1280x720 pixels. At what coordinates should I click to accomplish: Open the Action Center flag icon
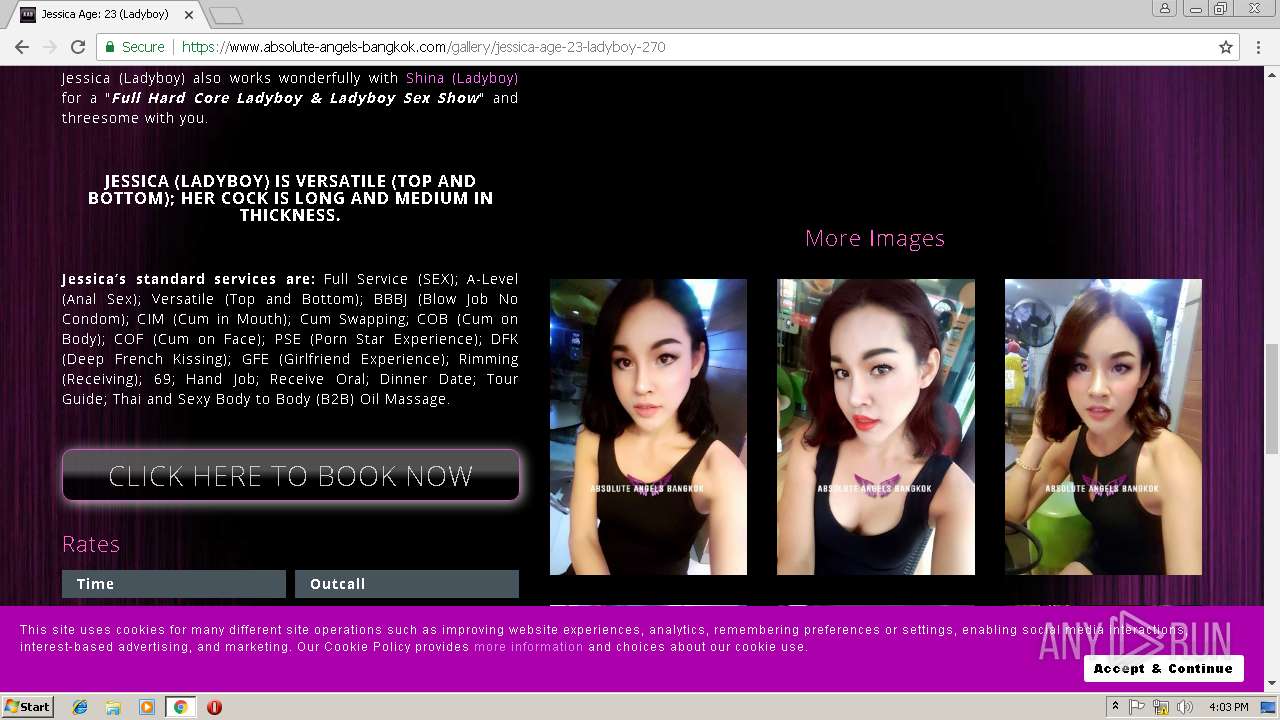[x=1137, y=707]
